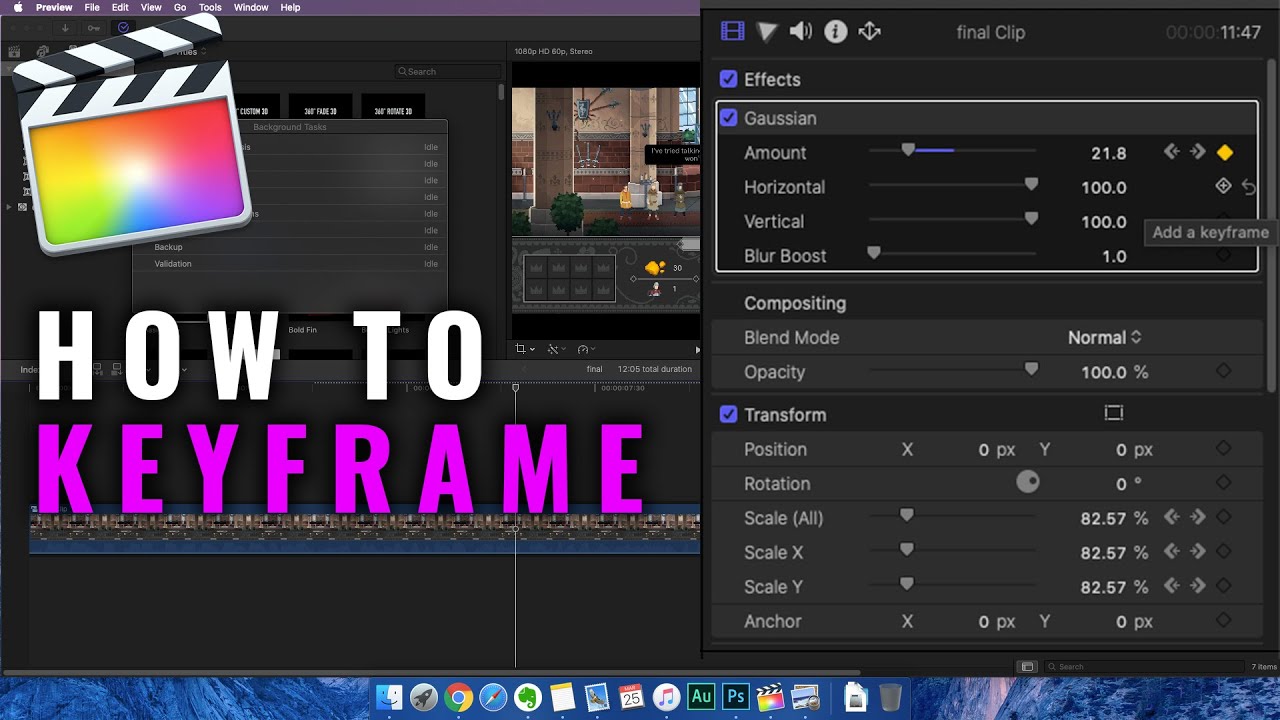Open the Window menu
The height and width of the screenshot is (720, 1280).
tap(251, 7)
